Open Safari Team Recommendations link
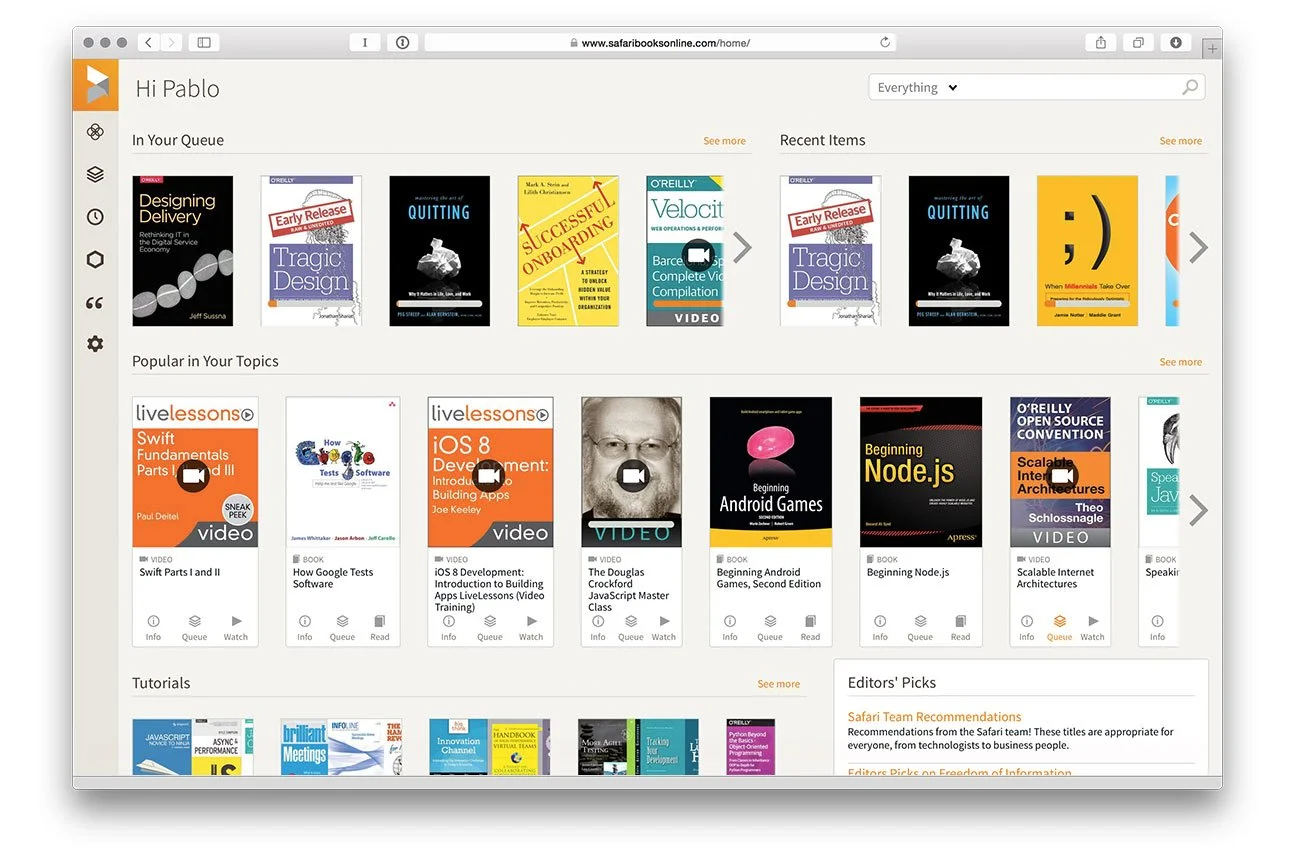This screenshot has width=1296, height=856. click(x=934, y=717)
